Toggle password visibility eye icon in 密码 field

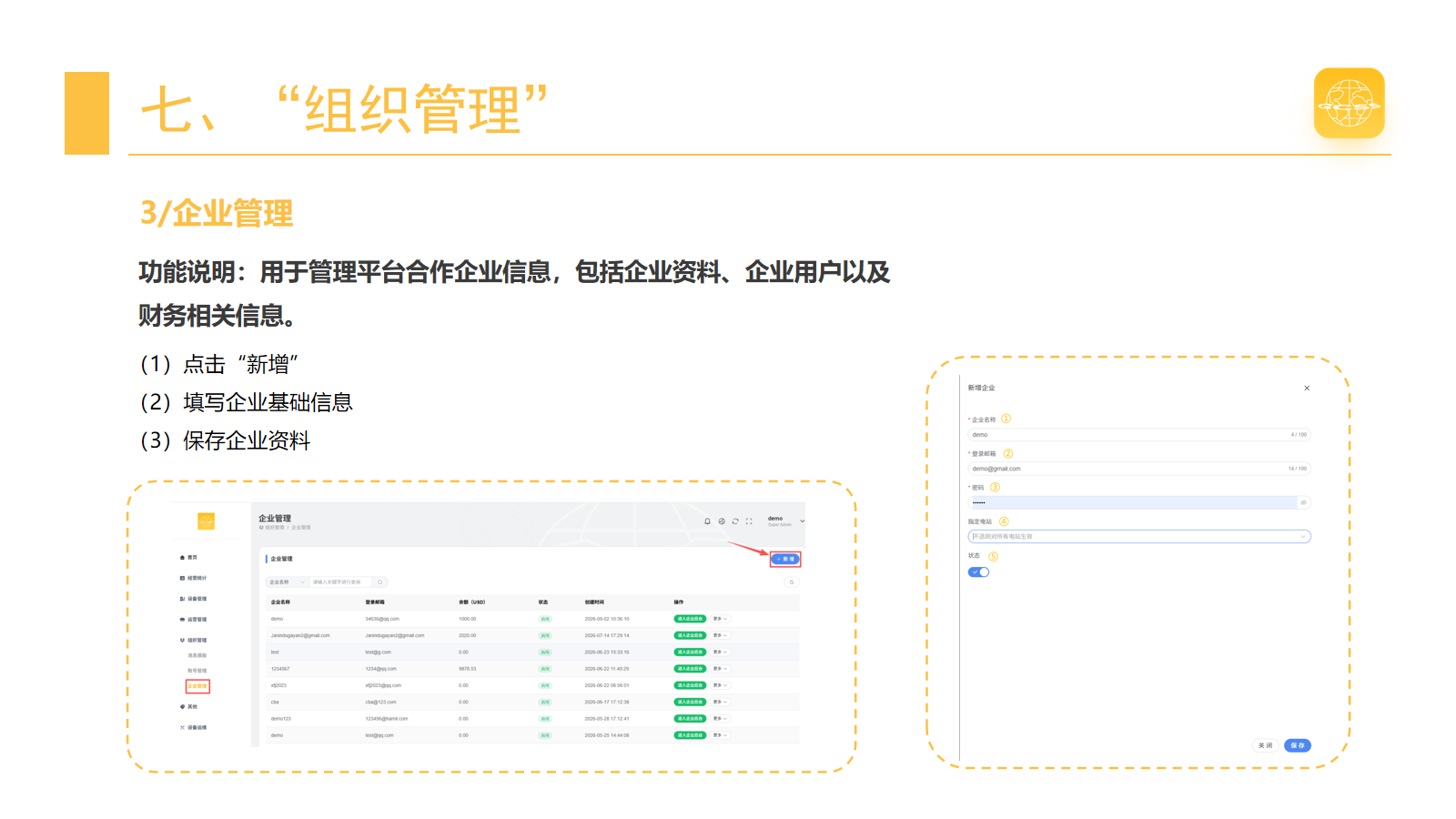click(1303, 502)
